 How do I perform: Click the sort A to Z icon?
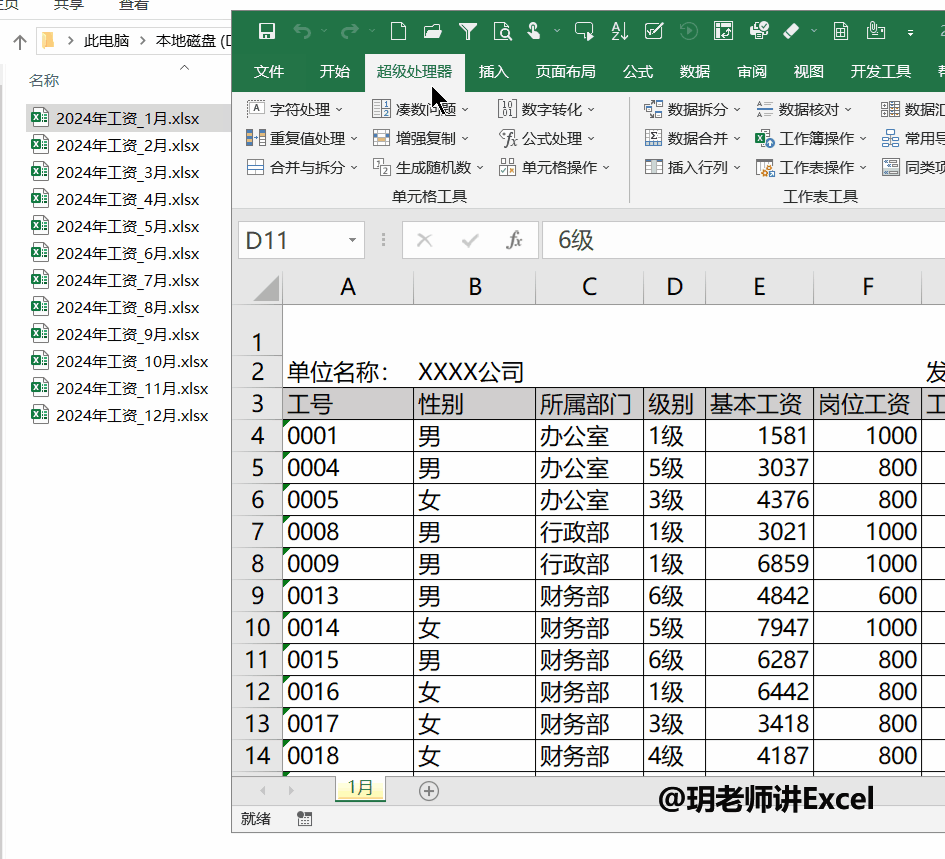[620, 31]
